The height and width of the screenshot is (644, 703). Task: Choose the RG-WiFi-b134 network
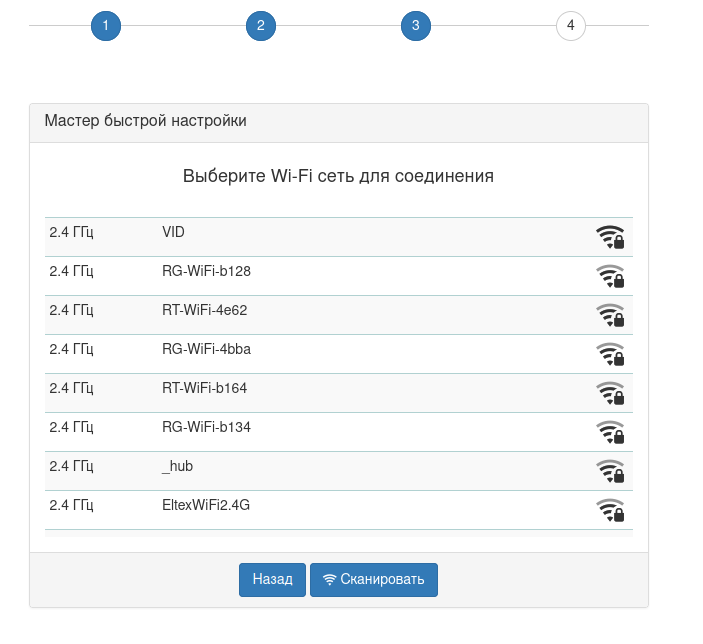click(206, 427)
